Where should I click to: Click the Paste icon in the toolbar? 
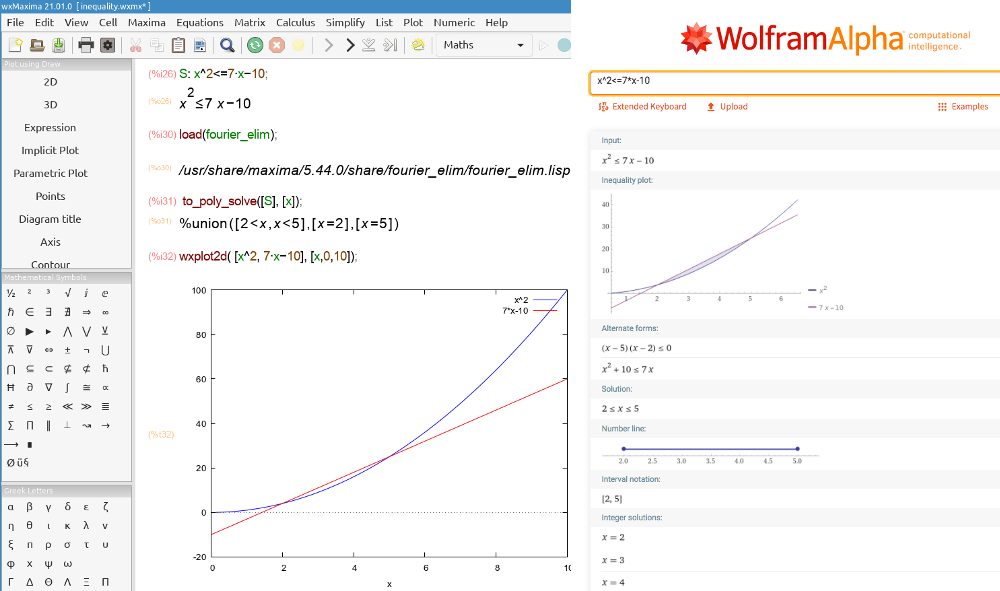tap(180, 44)
